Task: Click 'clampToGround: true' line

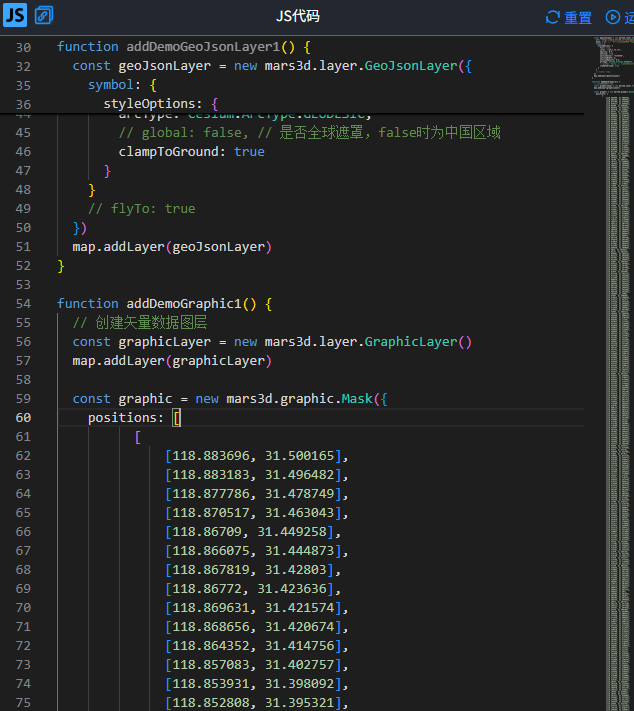Action: [x=191, y=151]
